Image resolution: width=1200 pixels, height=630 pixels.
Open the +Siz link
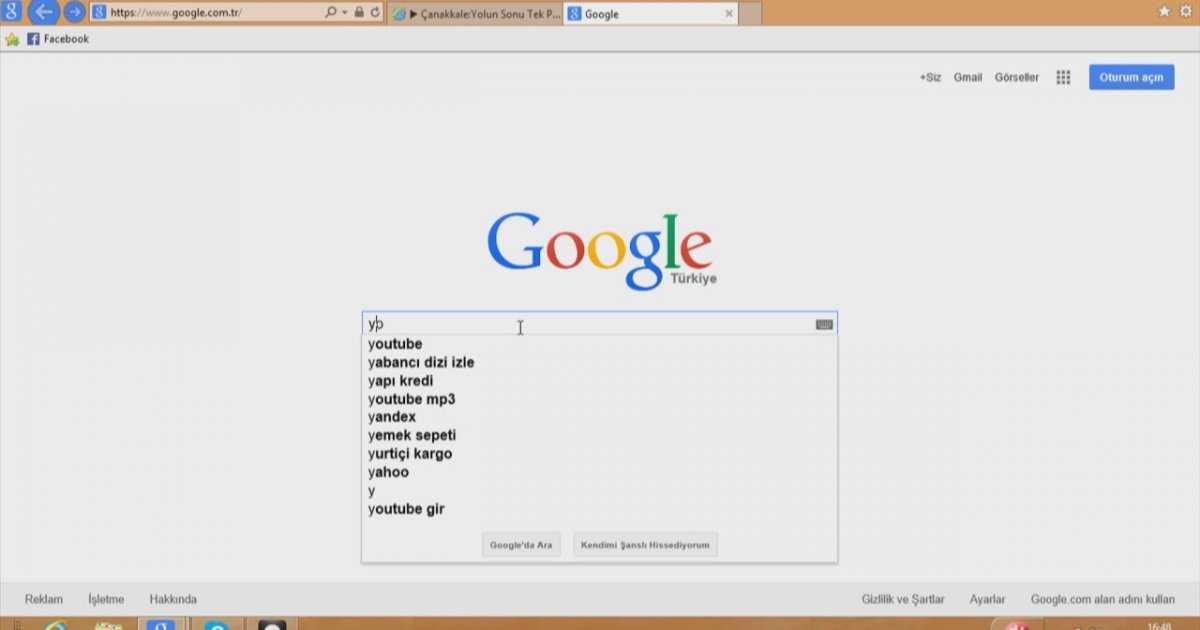tap(930, 77)
